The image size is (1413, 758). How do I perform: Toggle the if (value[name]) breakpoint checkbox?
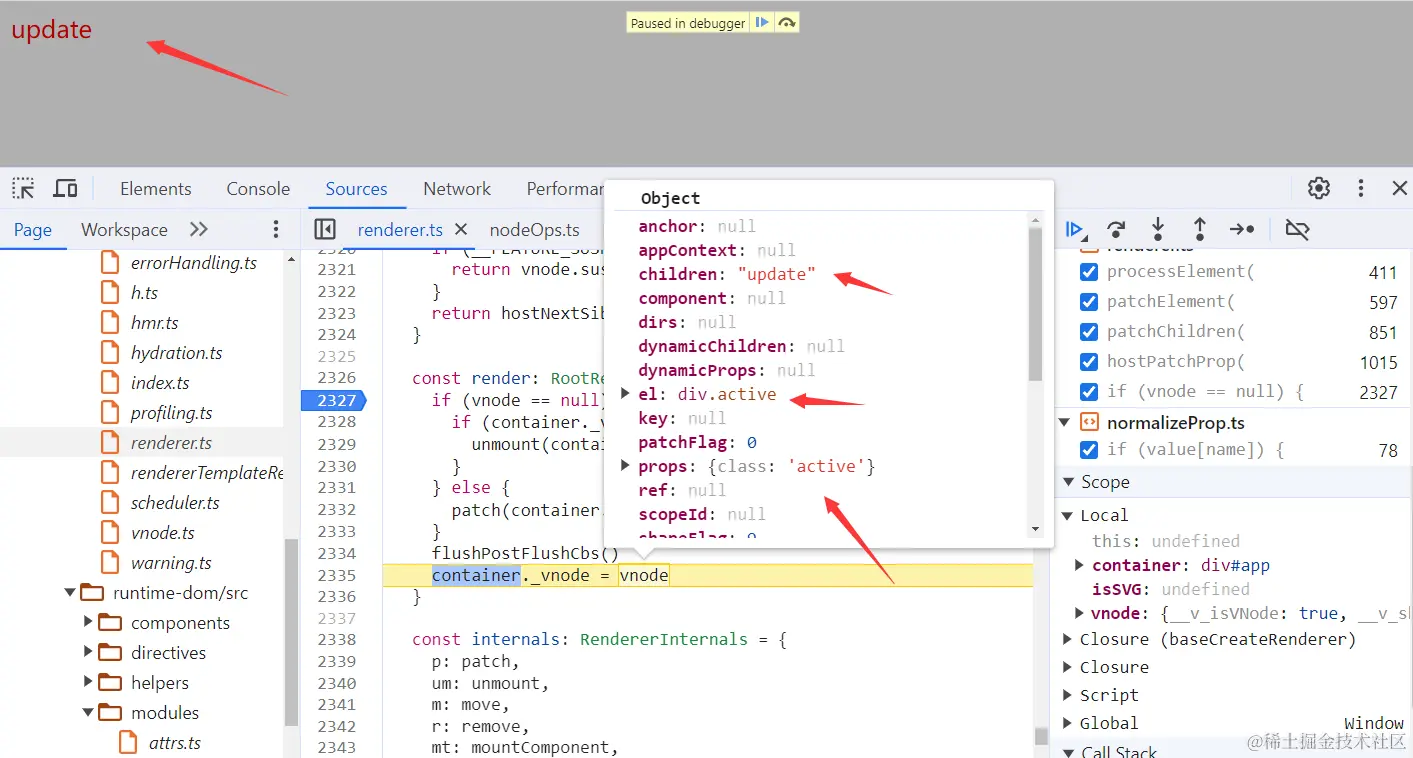pyautogui.click(x=1089, y=450)
